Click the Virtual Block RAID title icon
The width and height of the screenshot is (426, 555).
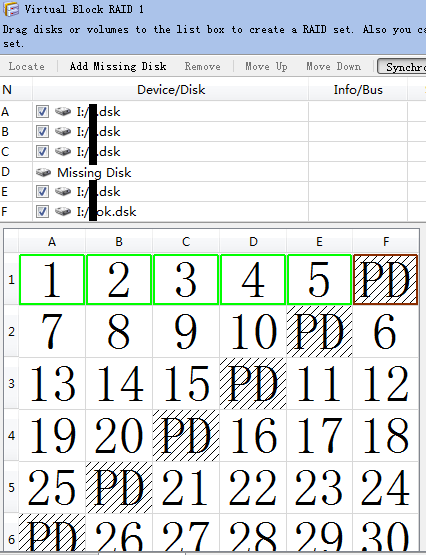point(11,9)
